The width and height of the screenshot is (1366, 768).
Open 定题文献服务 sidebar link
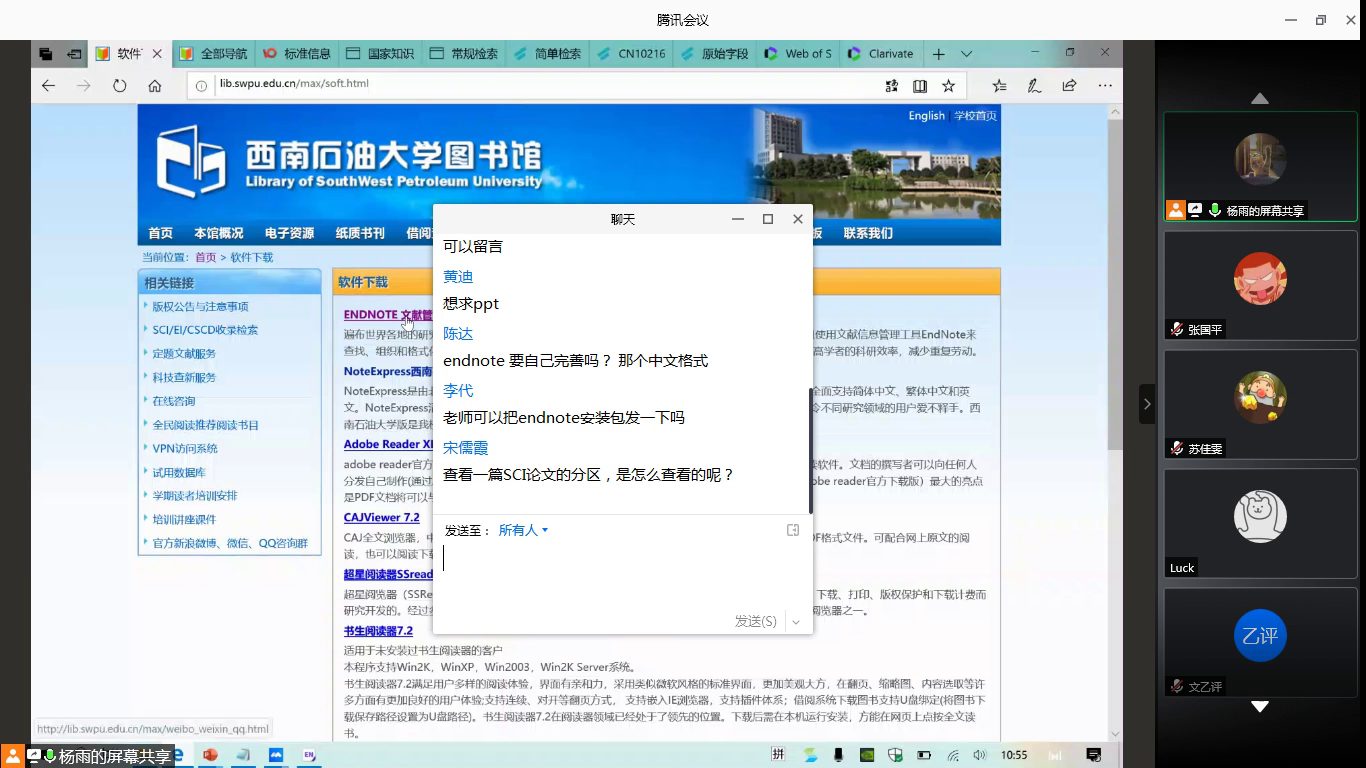click(x=184, y=354)
